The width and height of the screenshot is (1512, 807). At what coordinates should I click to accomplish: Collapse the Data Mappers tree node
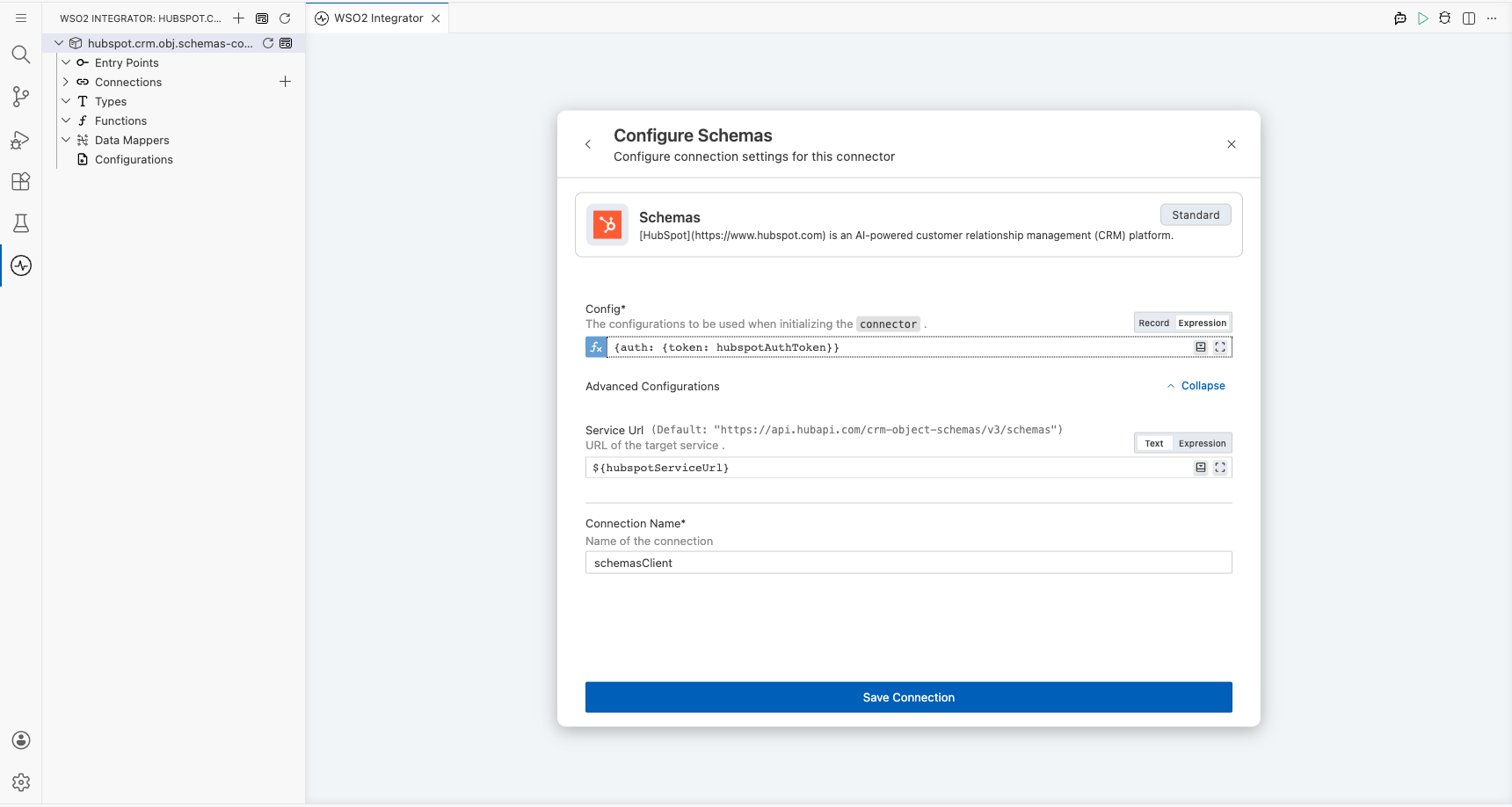[x=66, y=140]
